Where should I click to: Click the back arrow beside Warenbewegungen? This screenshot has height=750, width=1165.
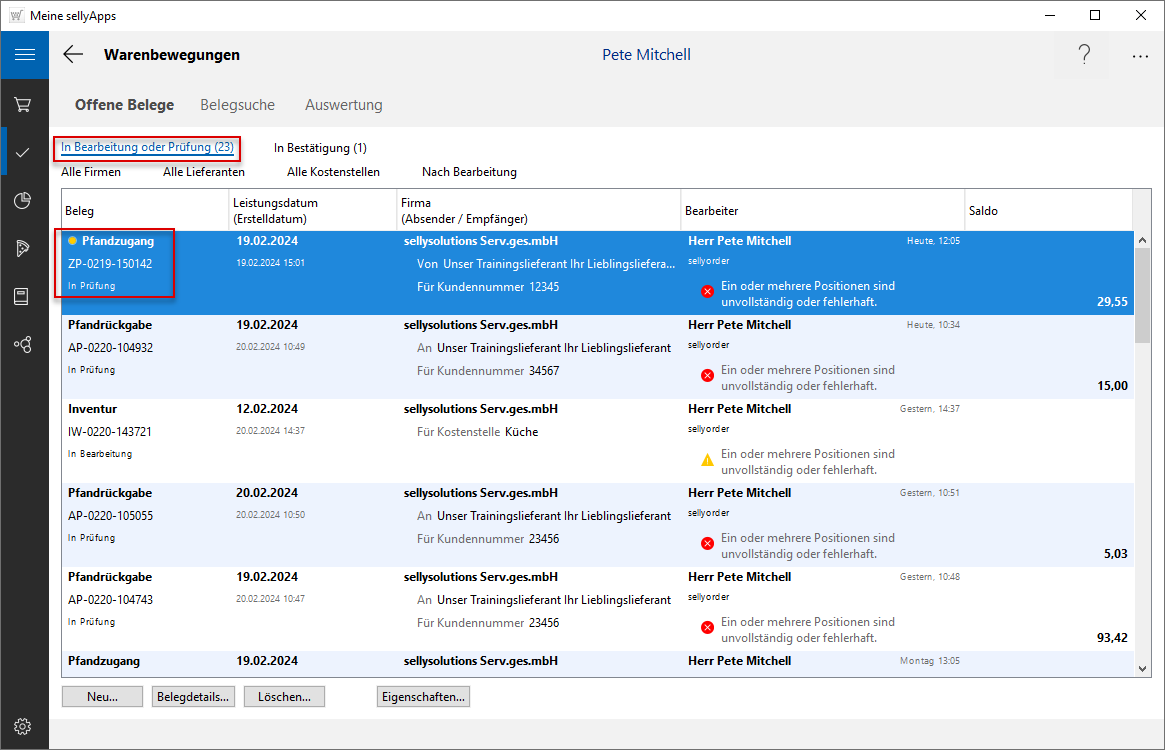[73, 55]
